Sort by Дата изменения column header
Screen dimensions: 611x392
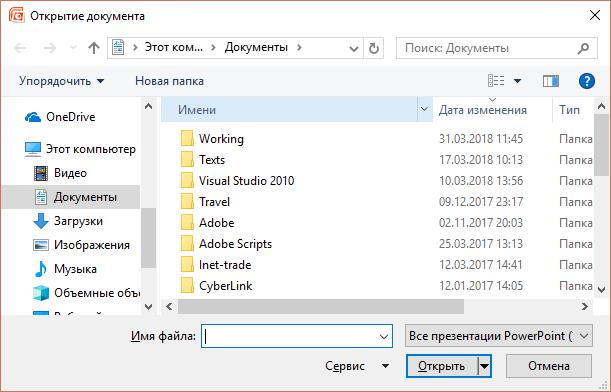(x=492, y=109)
